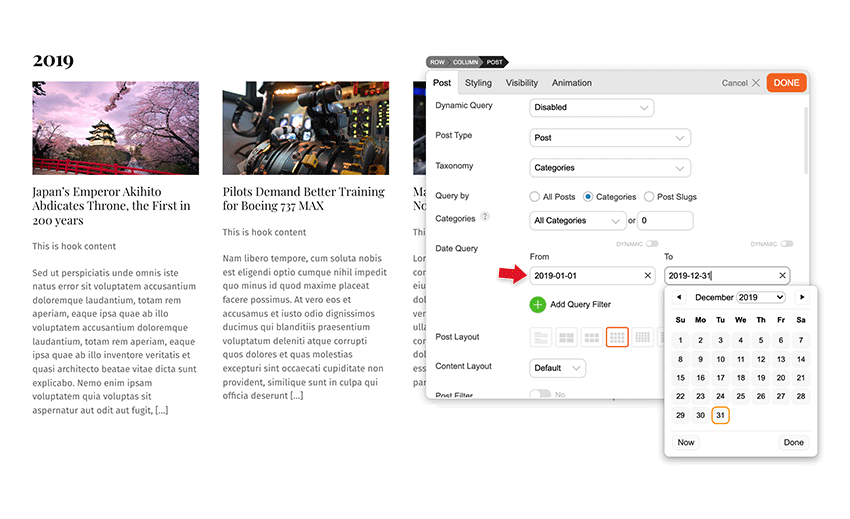Image resolution: width=850 pixels, height=519 pixels.
Task: Click the settings panel vertical scrollbar
Action: pyautogui.click(x=806, y=141)
